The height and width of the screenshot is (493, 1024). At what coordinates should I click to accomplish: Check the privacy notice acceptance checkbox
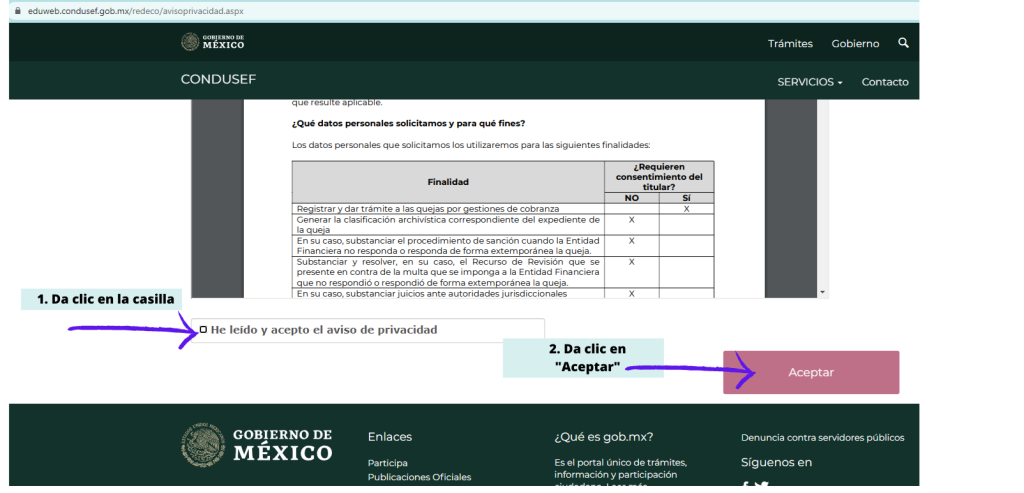(203, 329)
